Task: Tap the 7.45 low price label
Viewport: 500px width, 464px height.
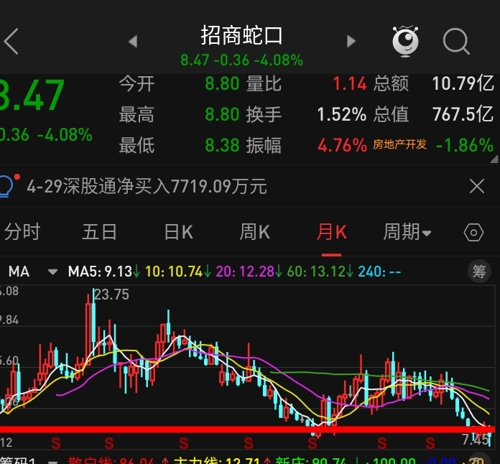Action: point(476,440)
